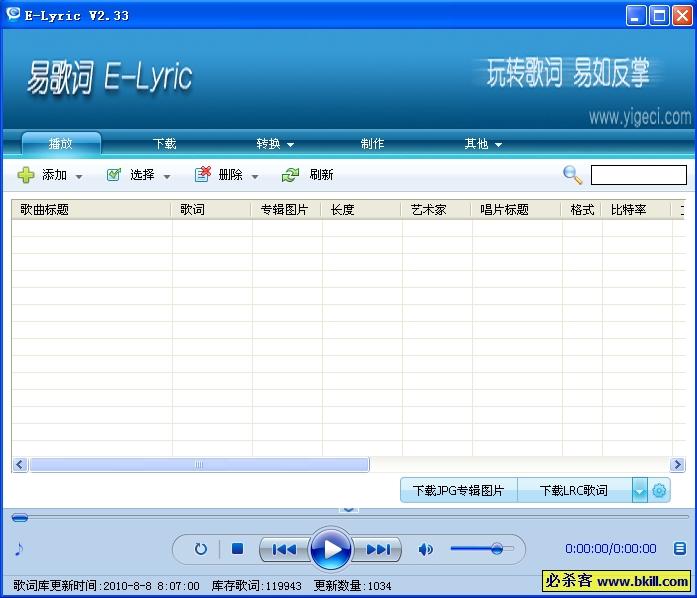
Task: Expand the 添加 dropdown arrow
Action: [79, 177]
